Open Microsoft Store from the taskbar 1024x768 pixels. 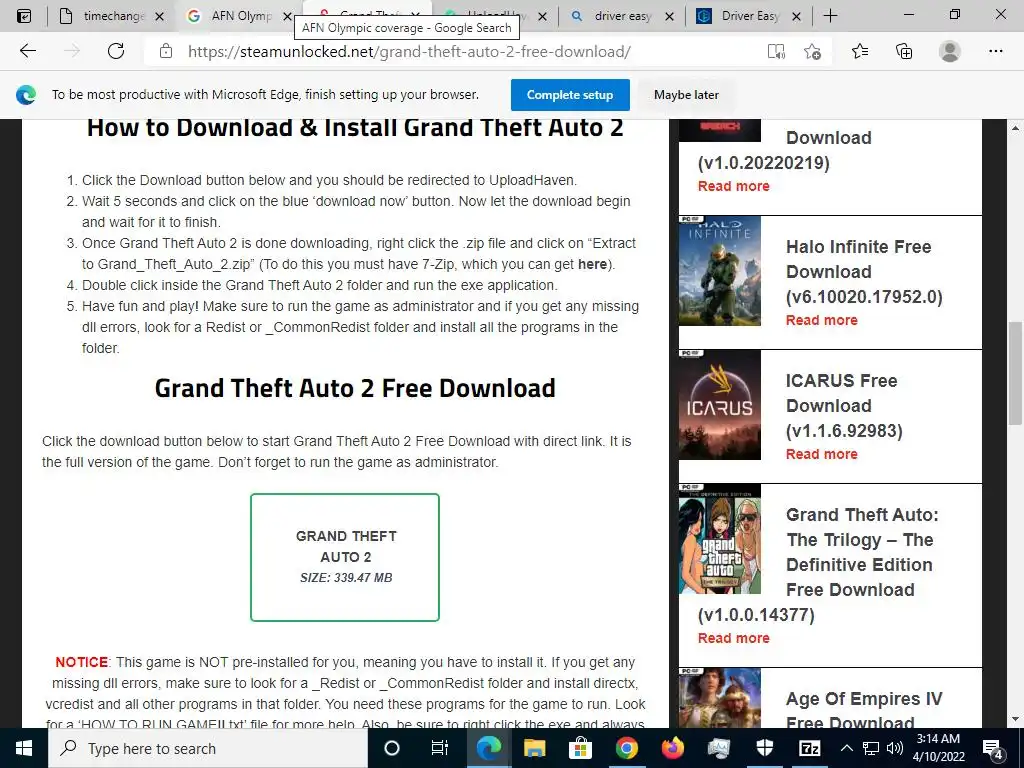(x=580, y=748)
